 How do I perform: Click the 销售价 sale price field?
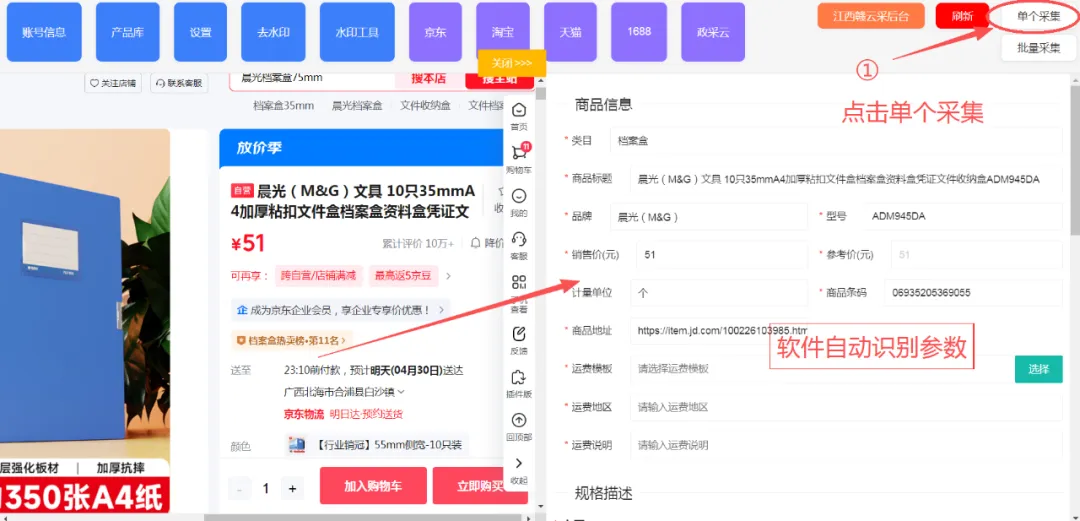coord(721,254)
